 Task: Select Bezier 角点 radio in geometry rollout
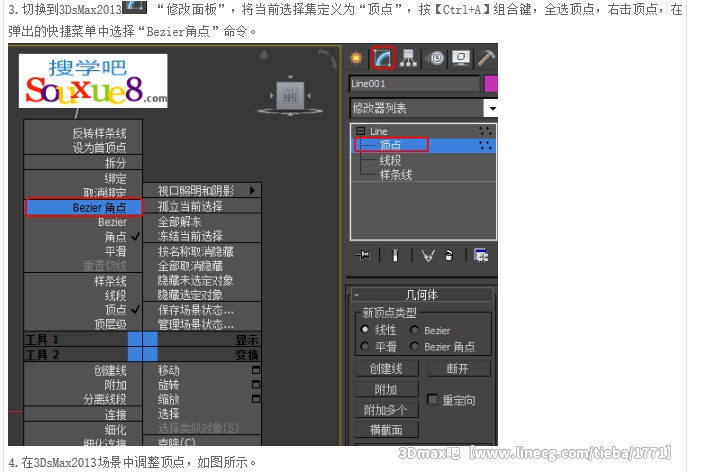414,346
